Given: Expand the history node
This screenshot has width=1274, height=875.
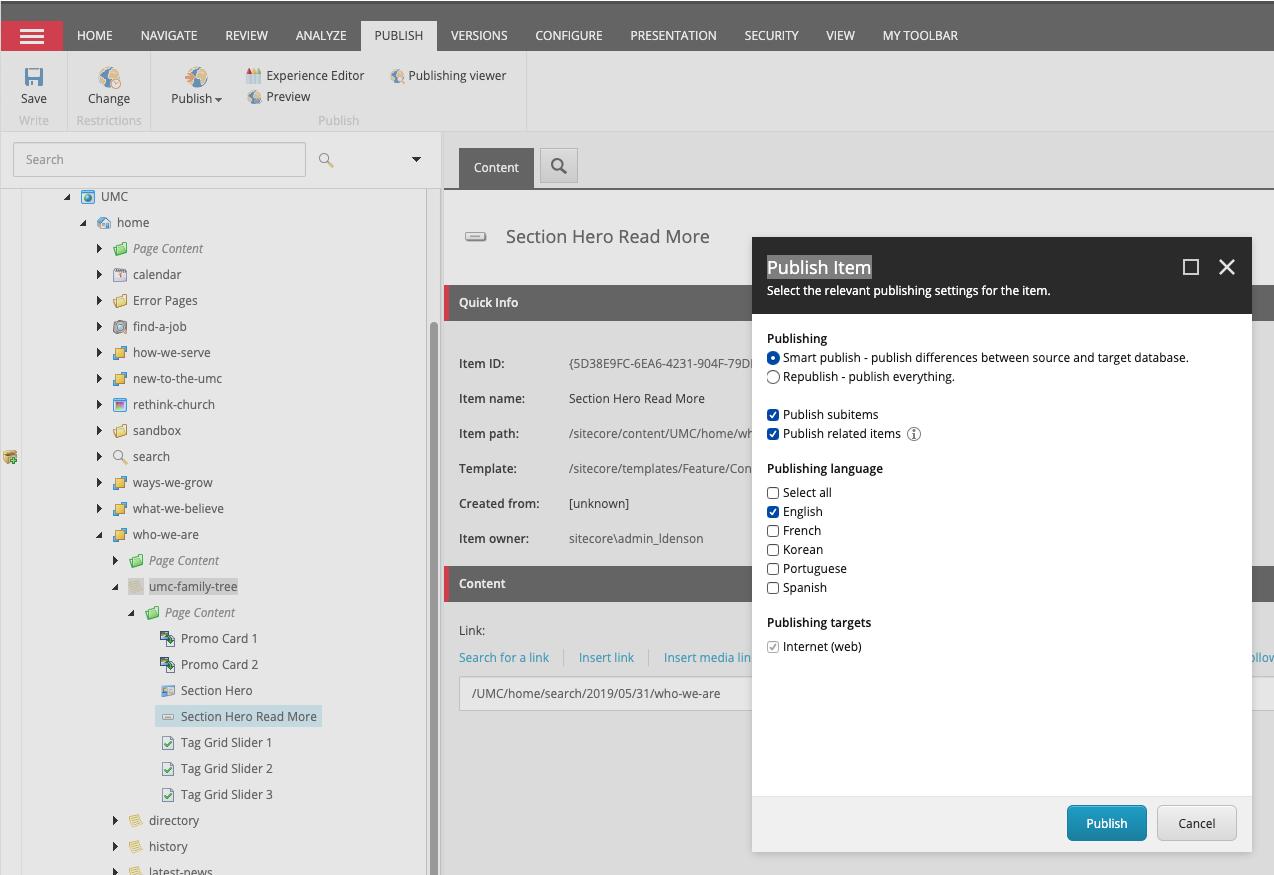Looking at the screenshot, I should tap(115, 847).
